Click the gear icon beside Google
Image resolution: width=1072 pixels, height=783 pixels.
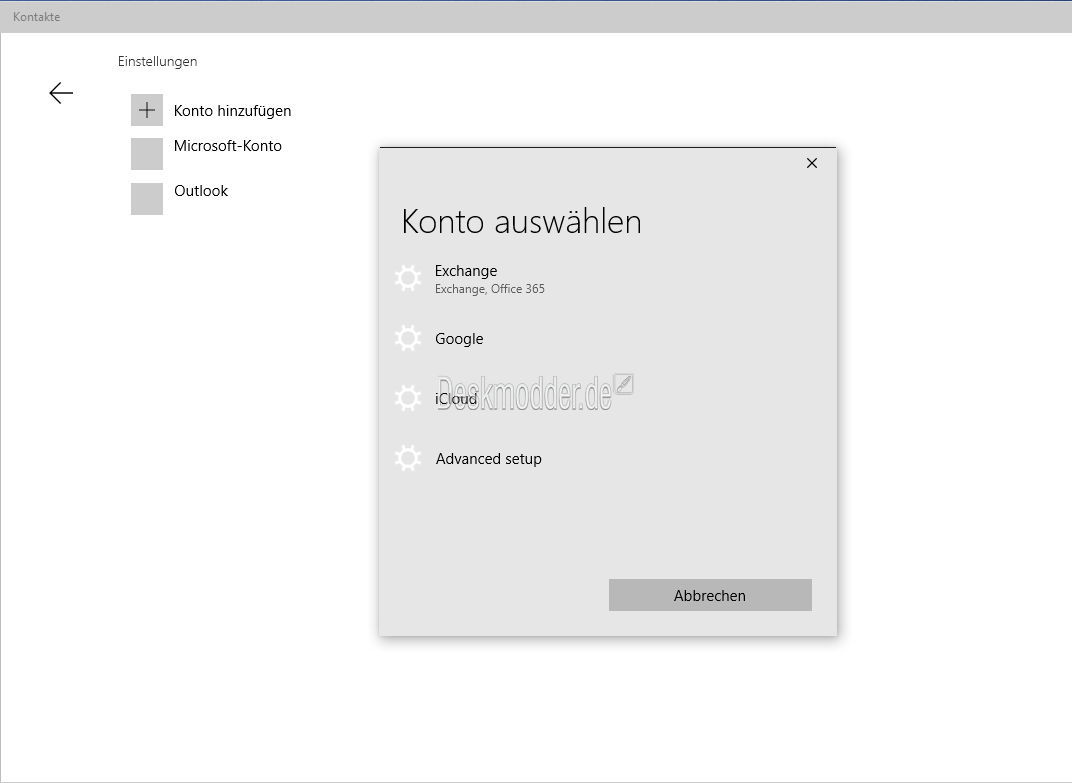tap(408, 339)
